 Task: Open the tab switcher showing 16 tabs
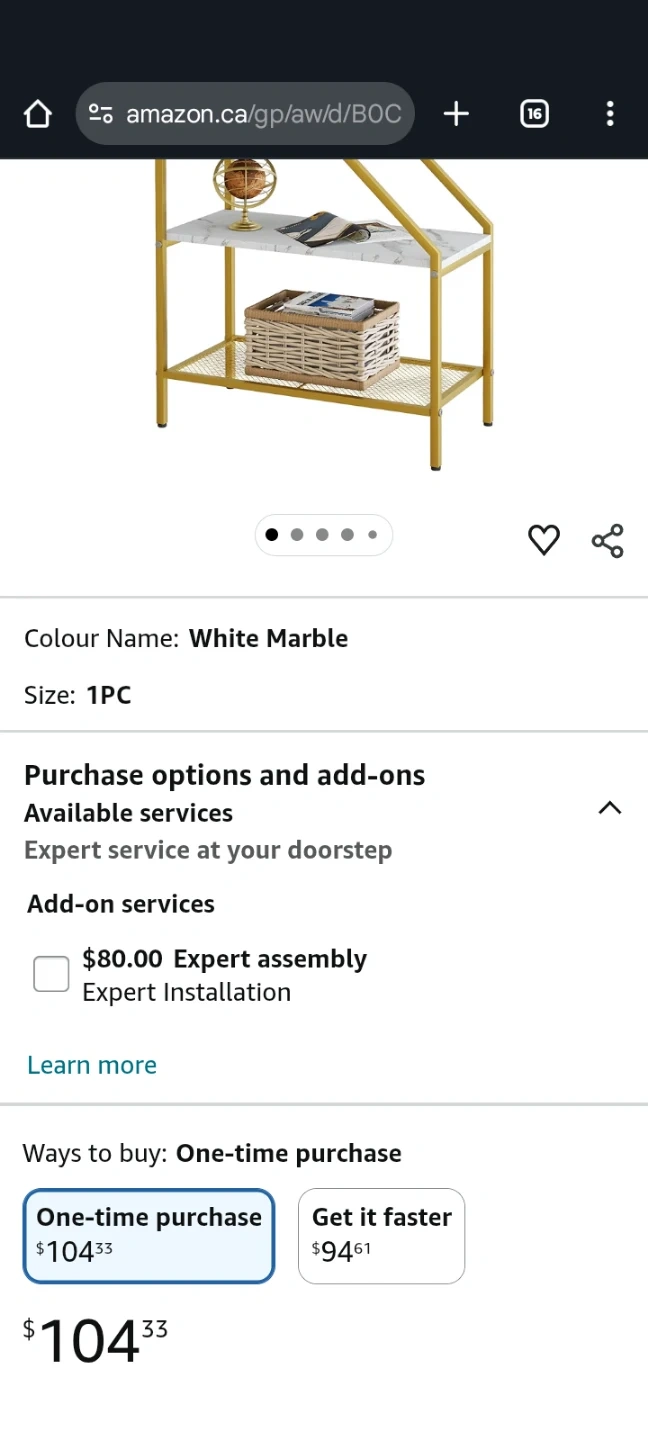(535, 114)
